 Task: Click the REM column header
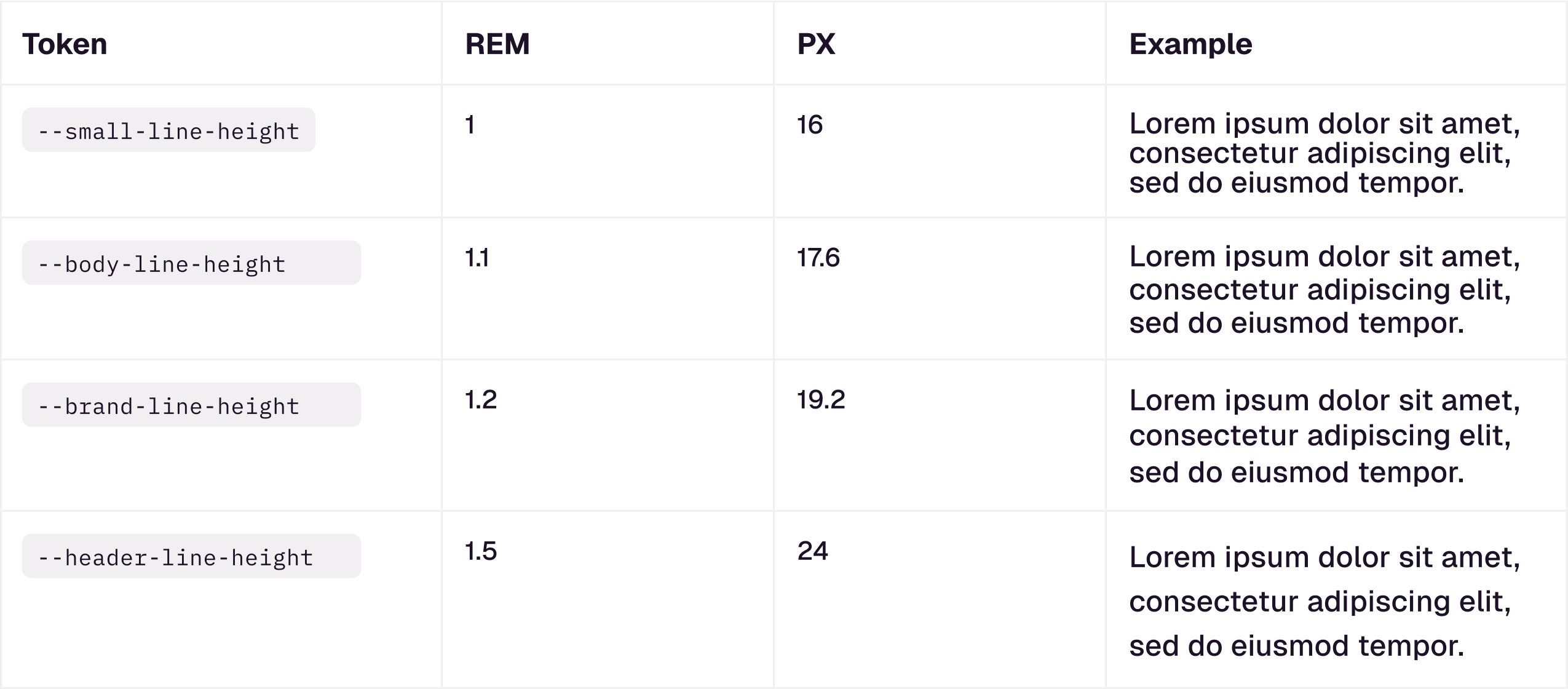(497, 44)
